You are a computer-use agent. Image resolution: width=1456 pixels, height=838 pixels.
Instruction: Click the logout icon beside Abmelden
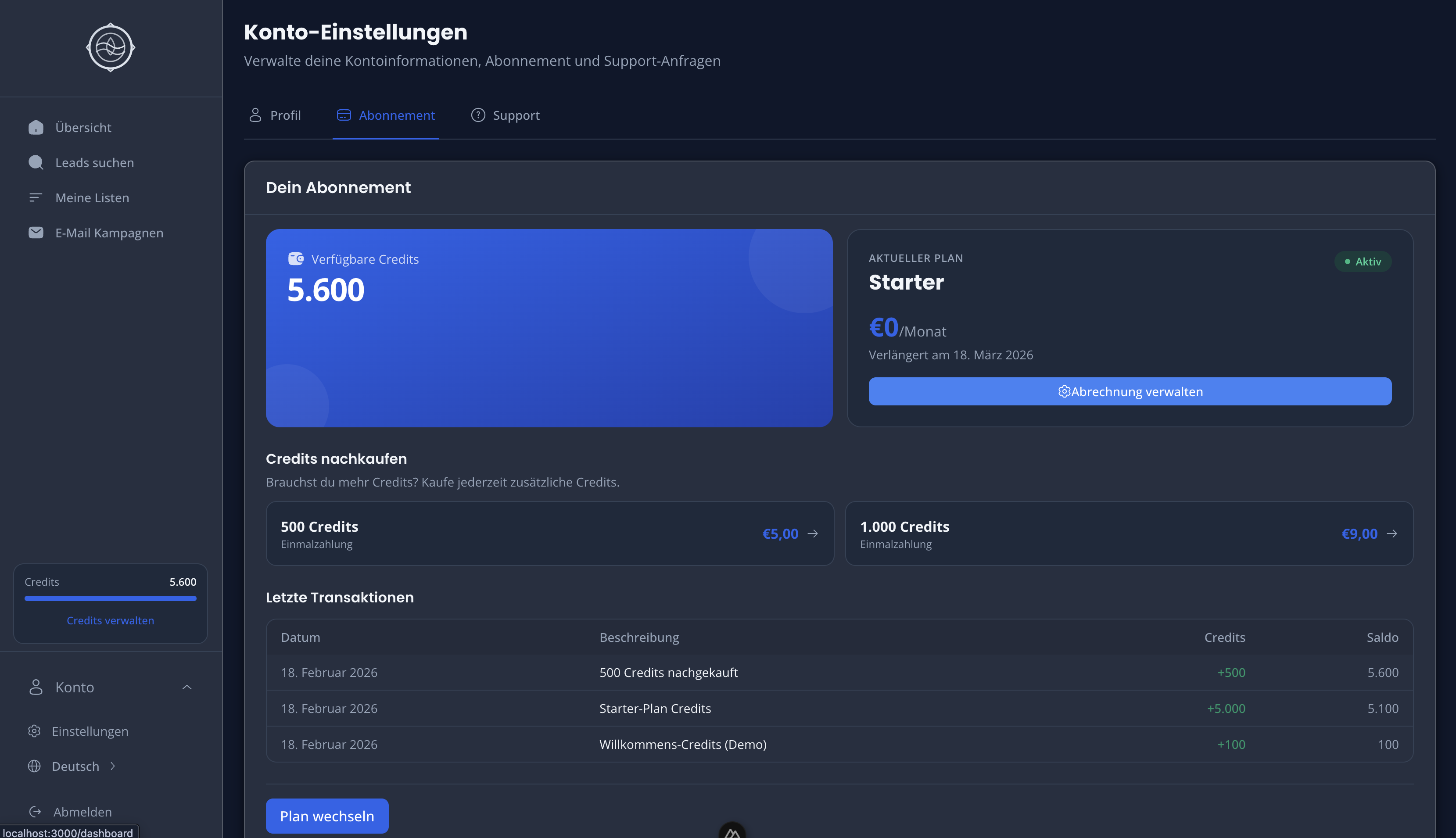[36, 812]
